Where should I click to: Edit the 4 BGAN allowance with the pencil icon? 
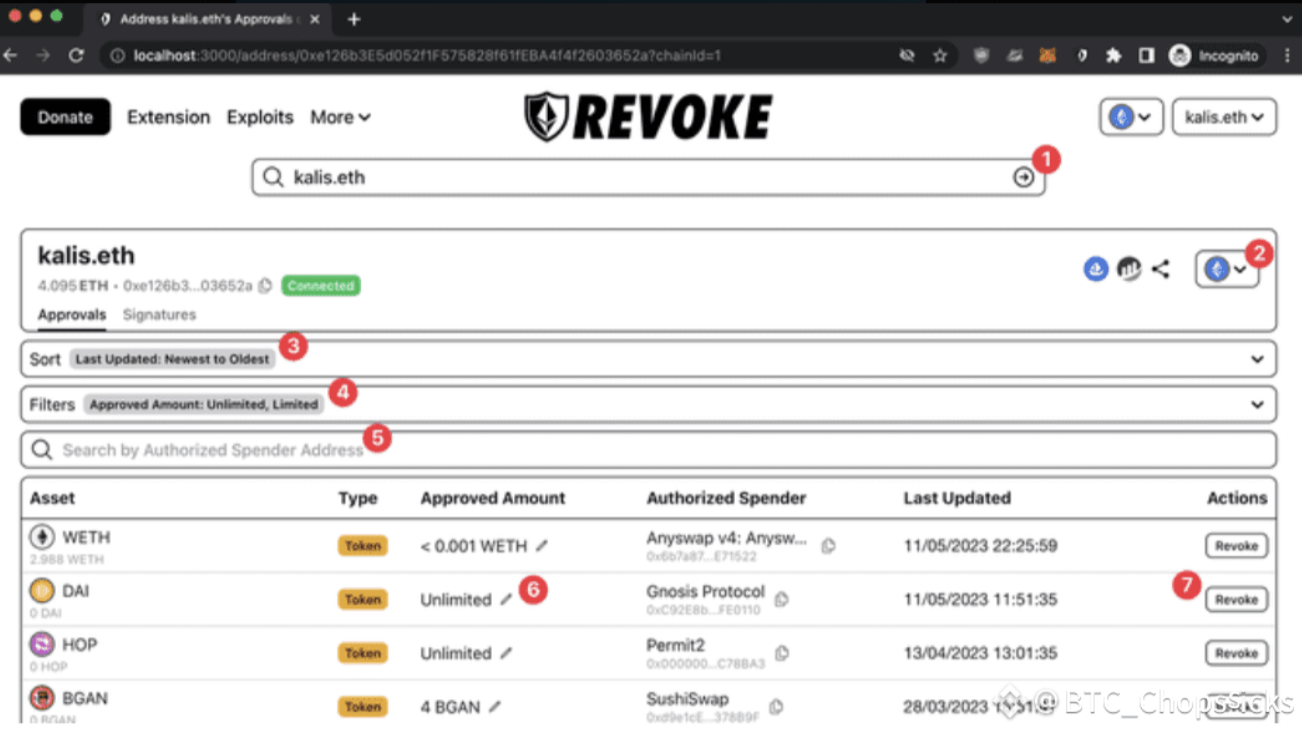click(x=495, y=707)
